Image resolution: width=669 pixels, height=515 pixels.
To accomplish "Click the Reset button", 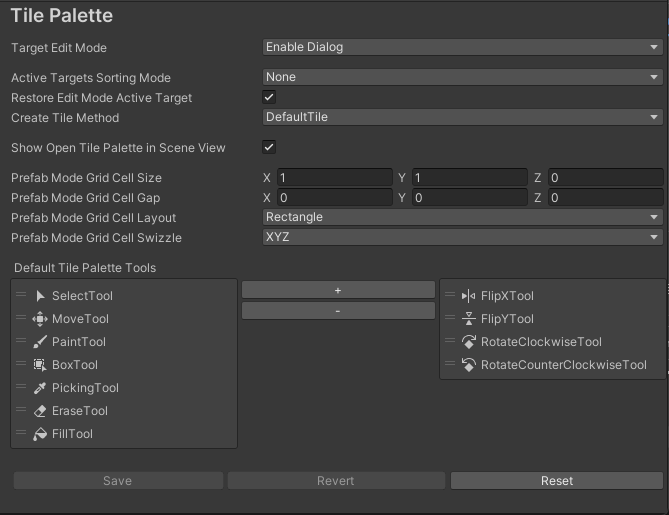I will coord(556,481).
